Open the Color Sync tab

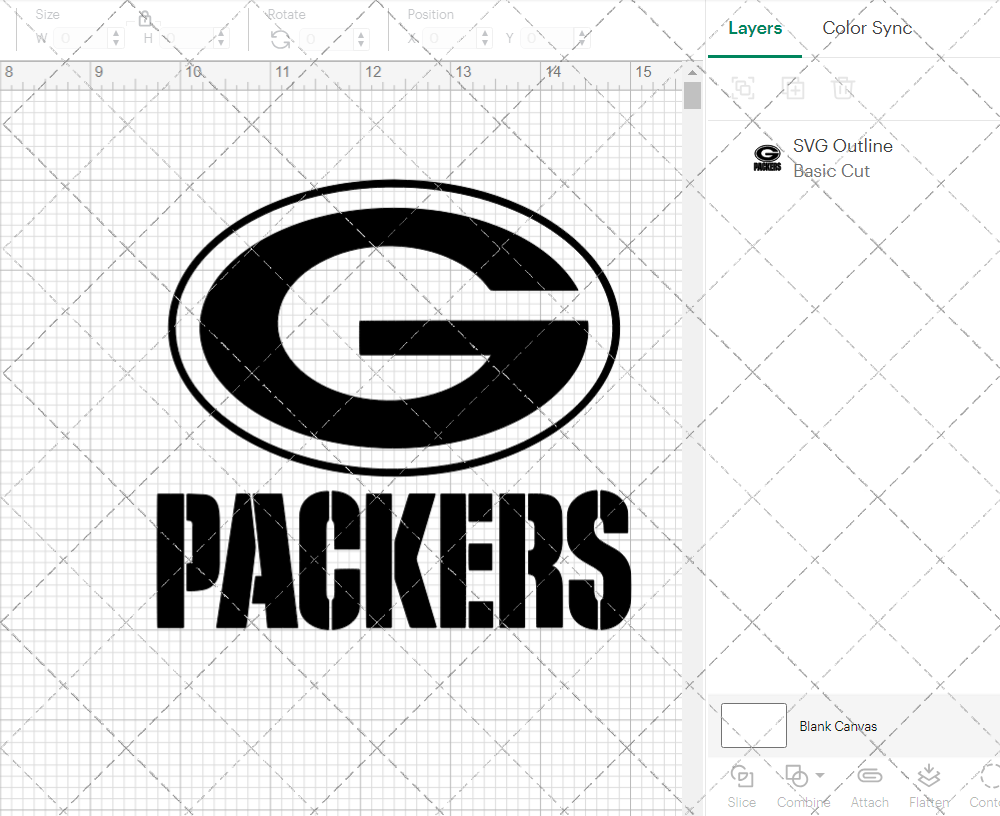tap(867, 28)
